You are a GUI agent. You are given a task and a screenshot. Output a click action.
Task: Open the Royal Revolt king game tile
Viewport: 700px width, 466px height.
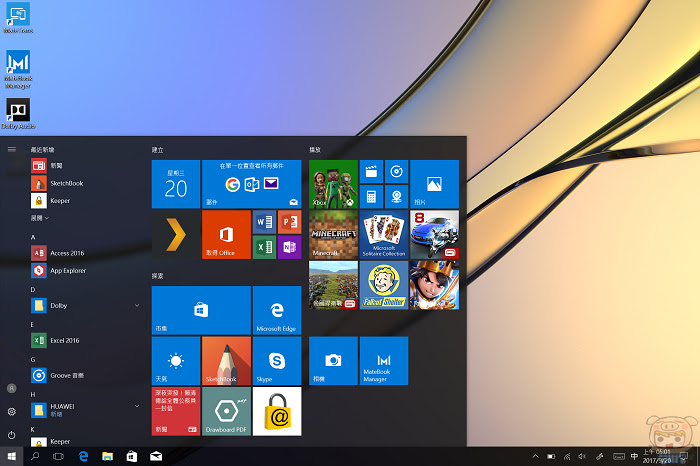coord(434,285)
